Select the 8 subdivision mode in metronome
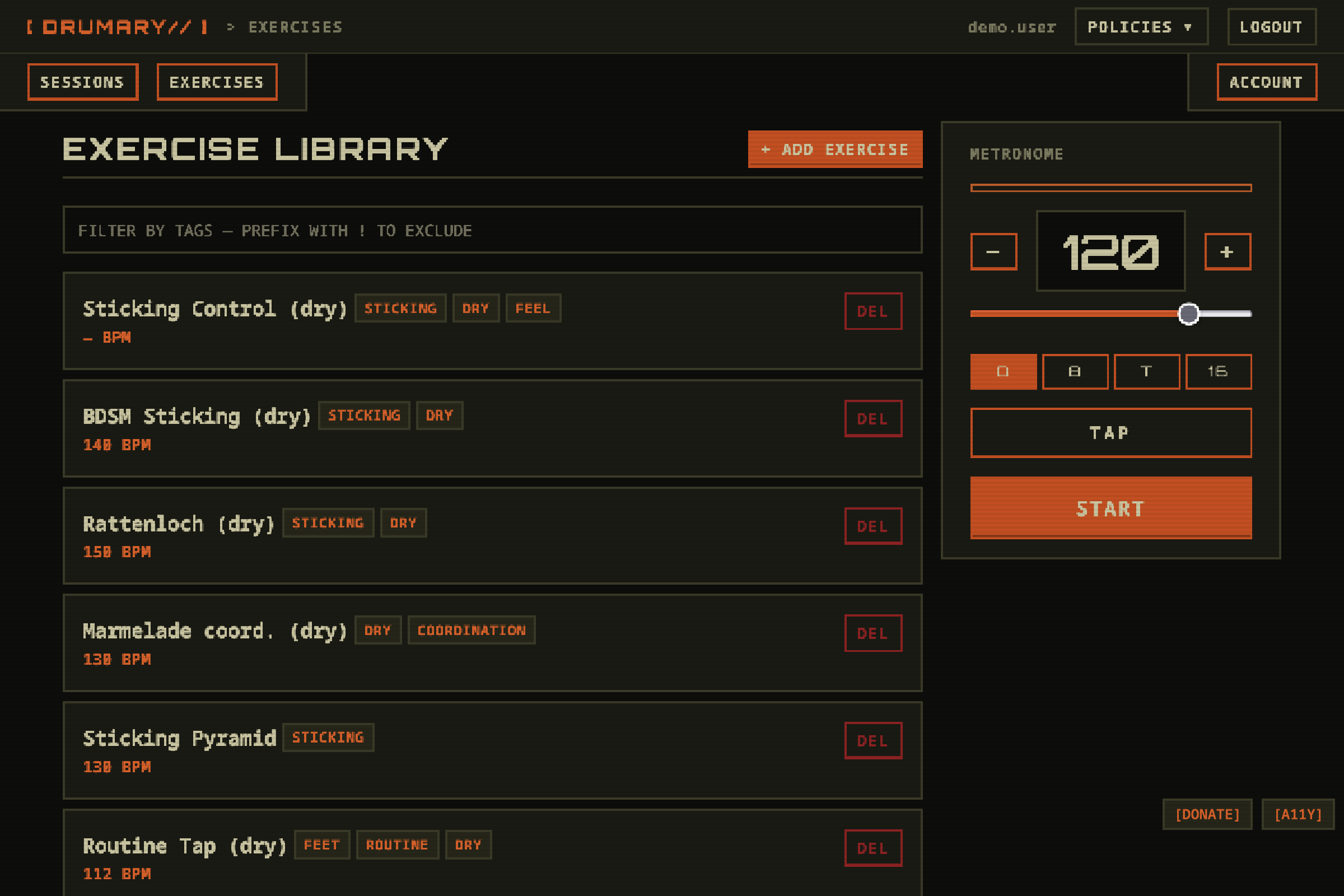 point(1075,371)
